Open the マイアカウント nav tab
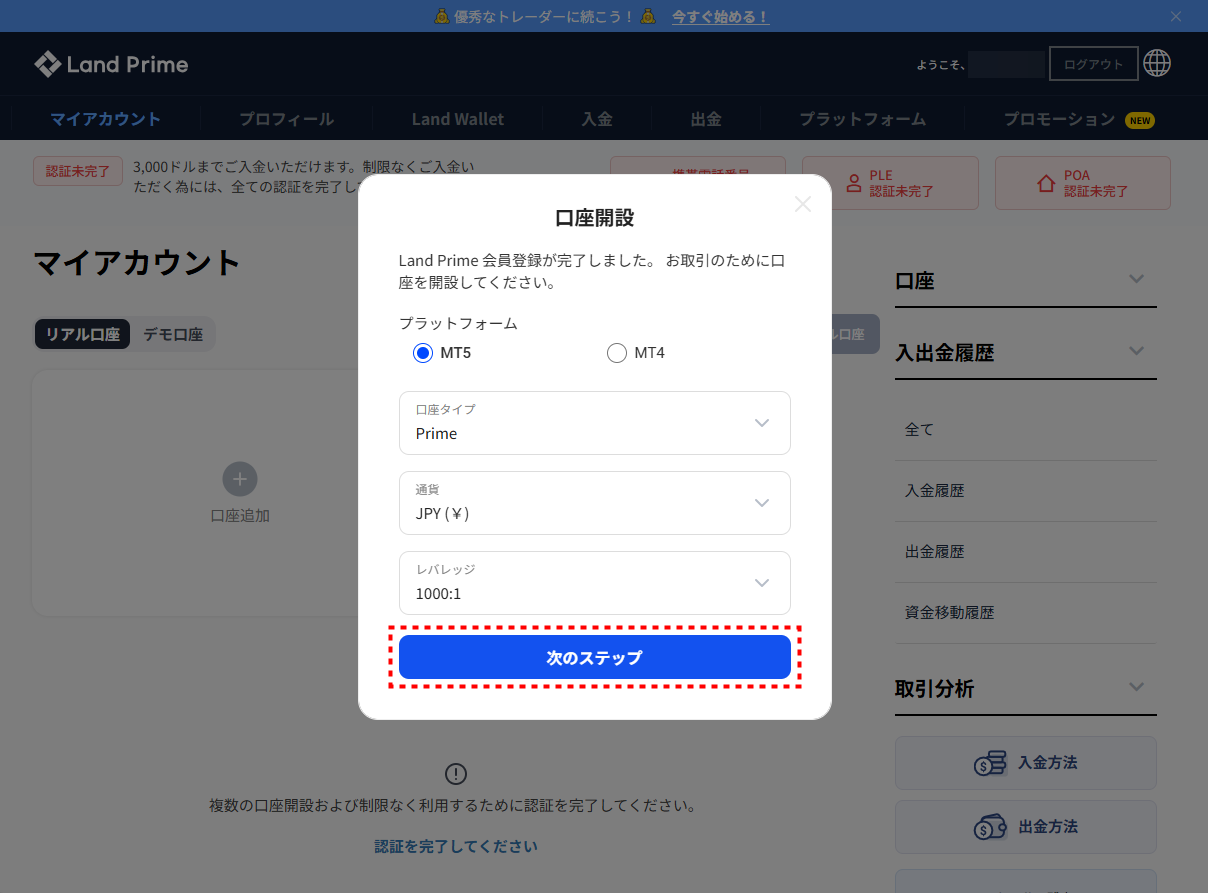 click(x=106, y=119)
